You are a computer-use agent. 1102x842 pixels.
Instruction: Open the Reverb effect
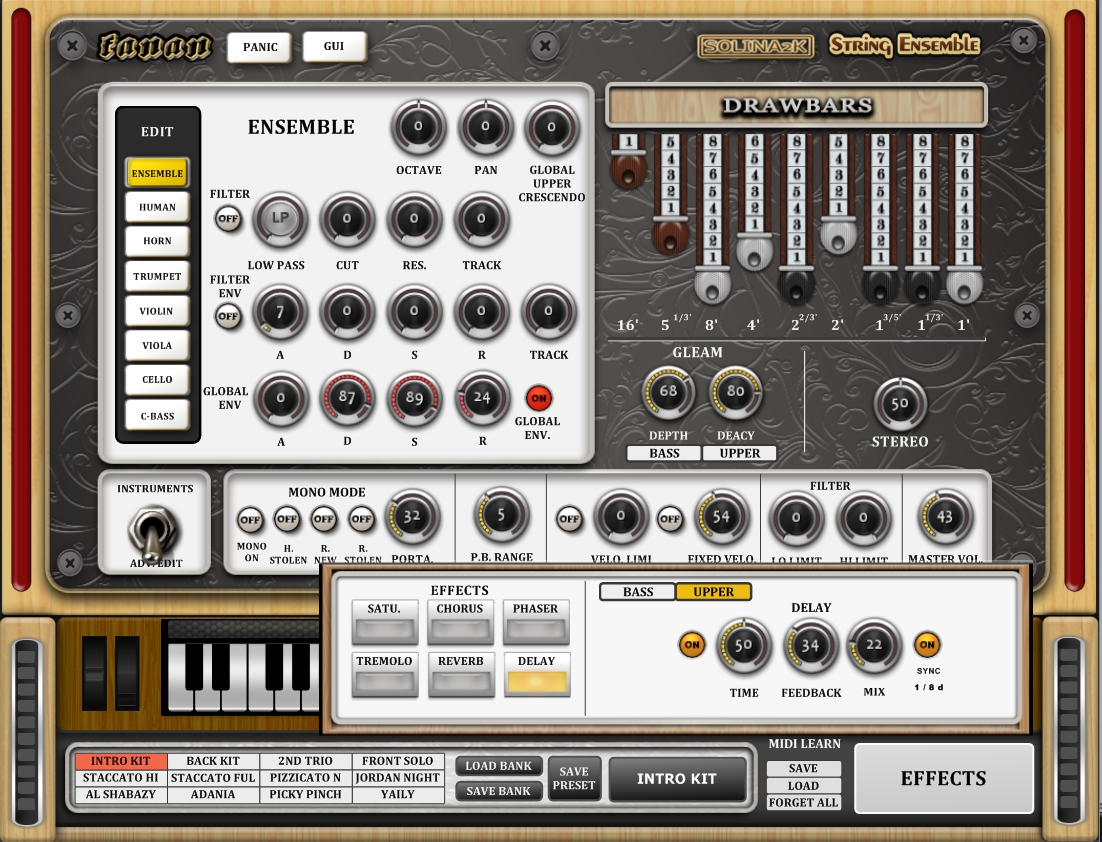point(460,677)
